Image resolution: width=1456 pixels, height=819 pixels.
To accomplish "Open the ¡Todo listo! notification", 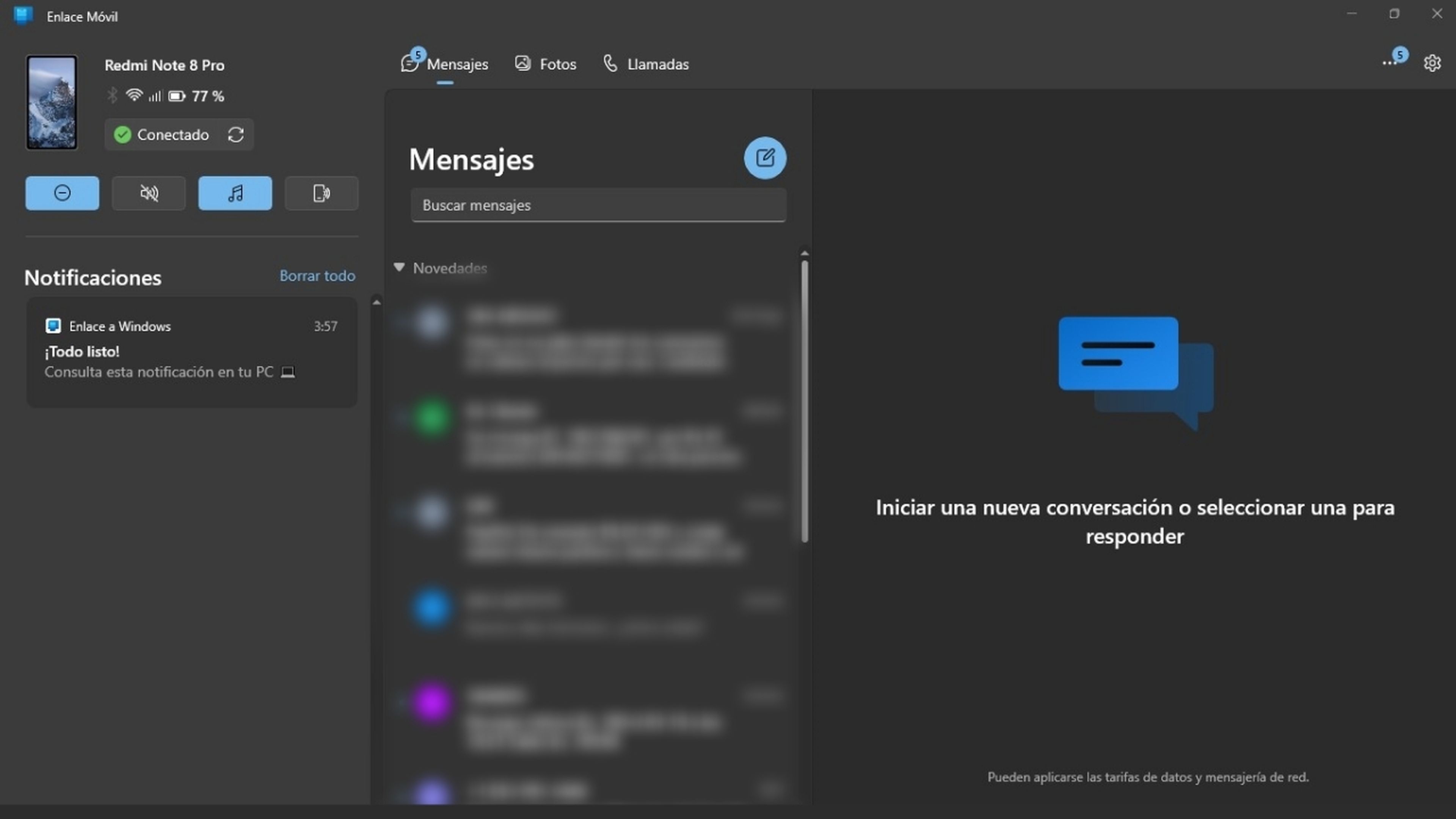I will coord(191,352).
